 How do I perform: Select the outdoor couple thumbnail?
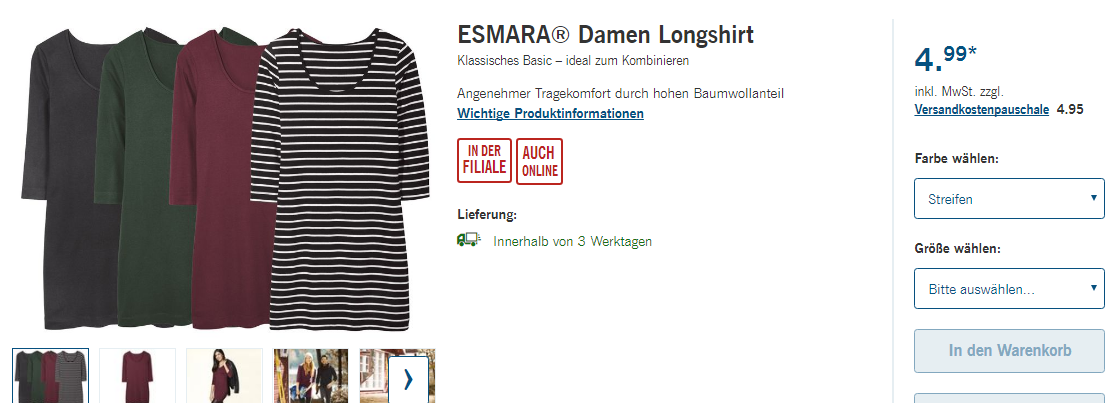(311, 376)
